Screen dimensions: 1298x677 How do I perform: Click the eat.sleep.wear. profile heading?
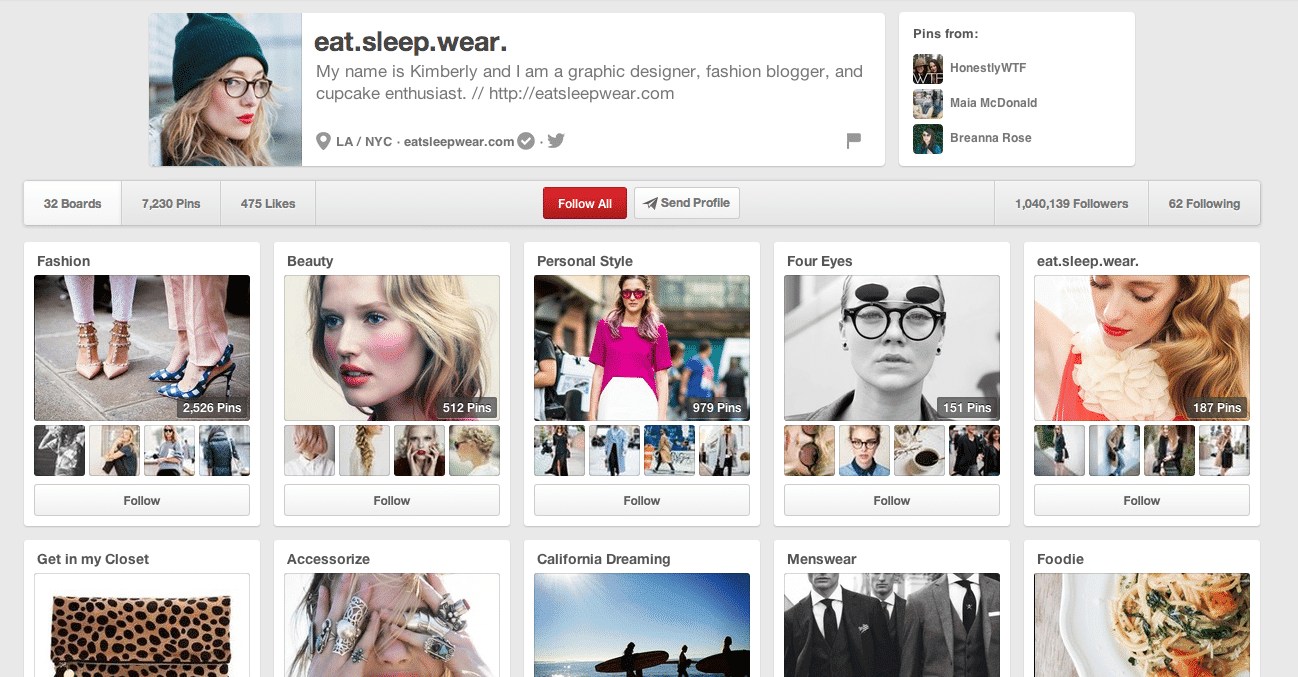(411, 42)
